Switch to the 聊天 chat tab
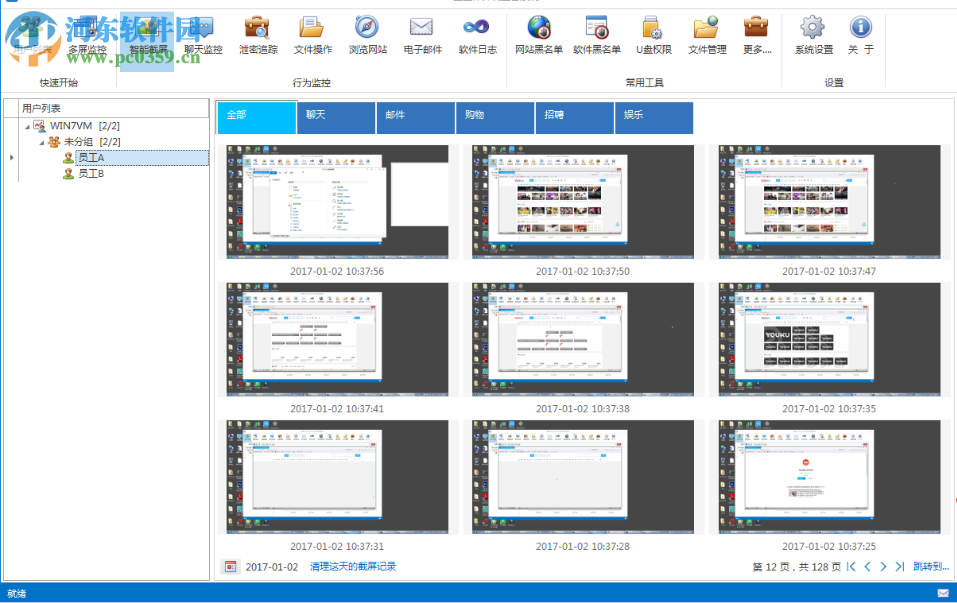 [336, 117]
